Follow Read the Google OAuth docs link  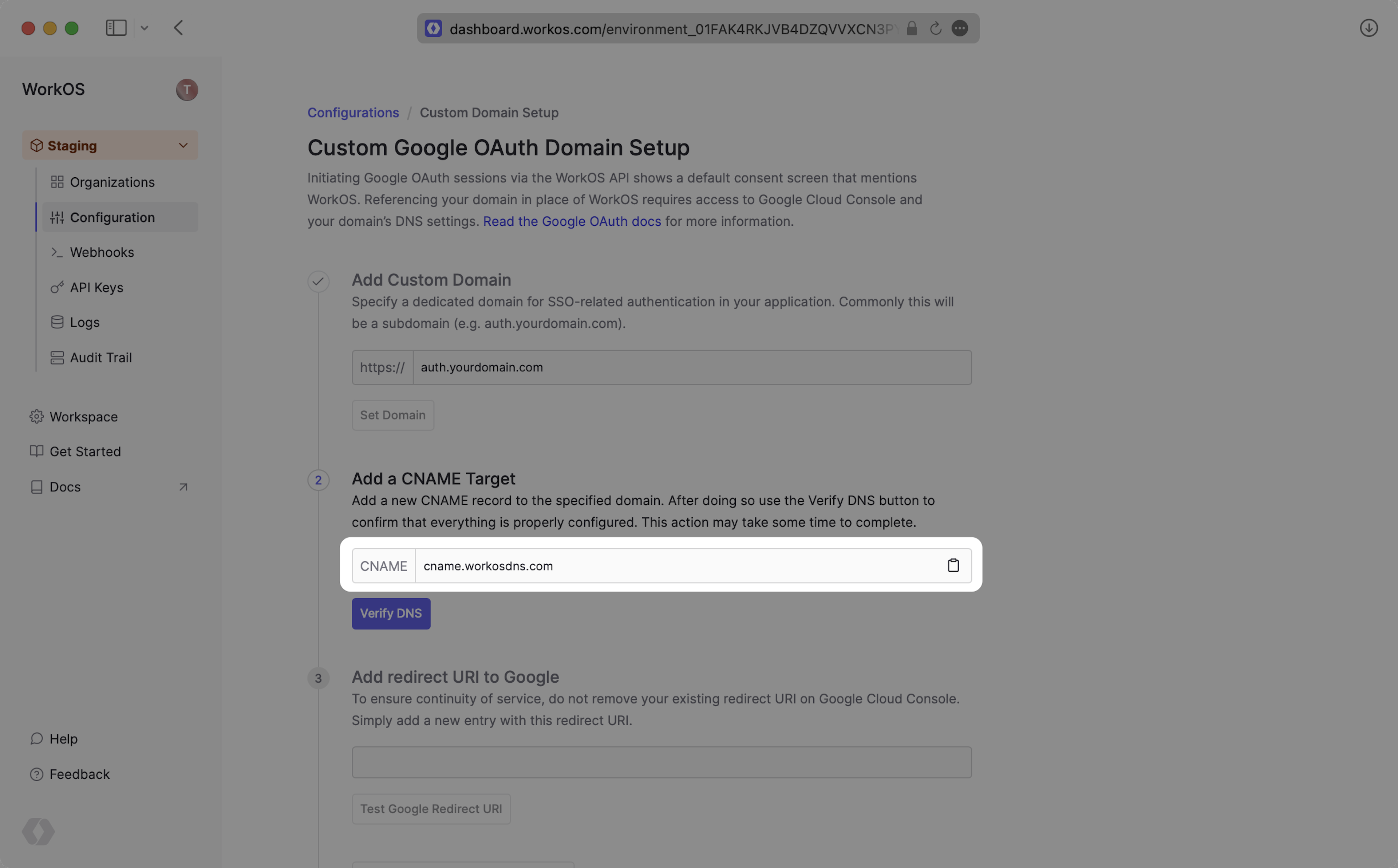pos(572,222)
